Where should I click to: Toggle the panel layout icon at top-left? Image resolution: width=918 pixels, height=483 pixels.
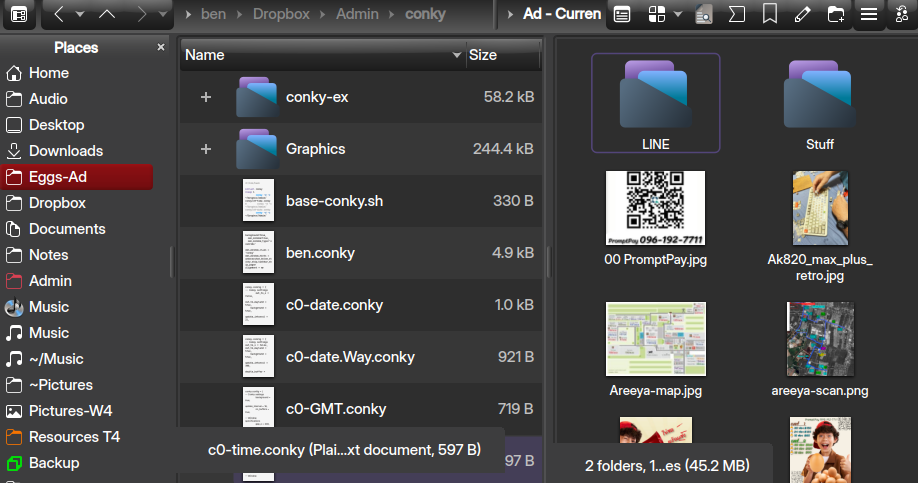pos(19,14)
